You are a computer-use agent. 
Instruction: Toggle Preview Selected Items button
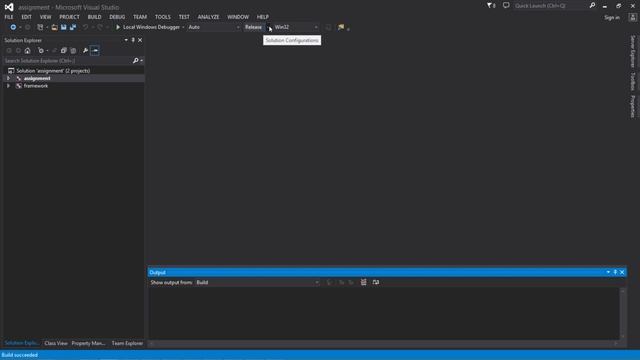pyautogui.click(x=95, y=51)
